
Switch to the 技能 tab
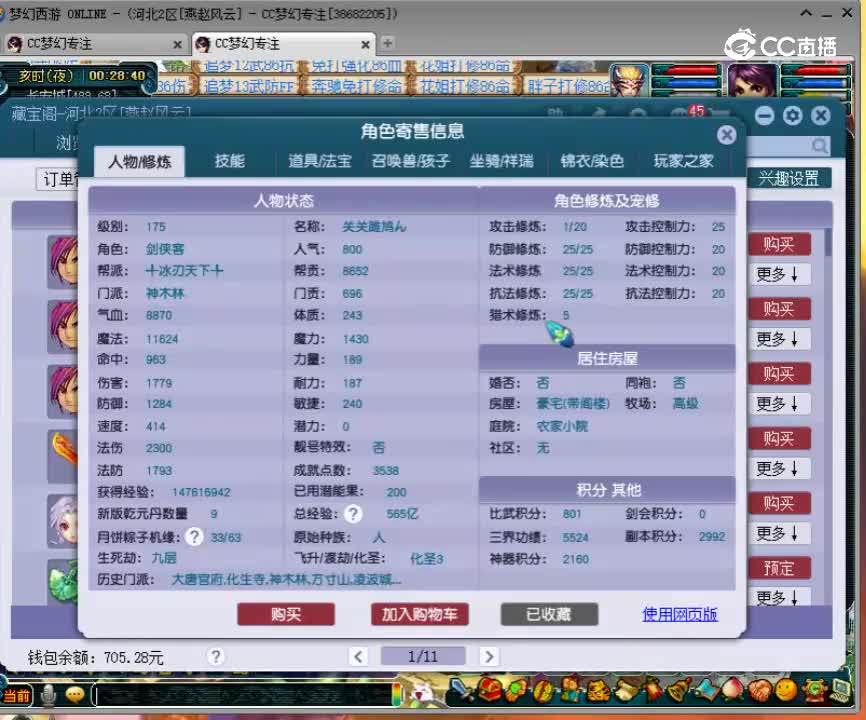coord(230,161)
